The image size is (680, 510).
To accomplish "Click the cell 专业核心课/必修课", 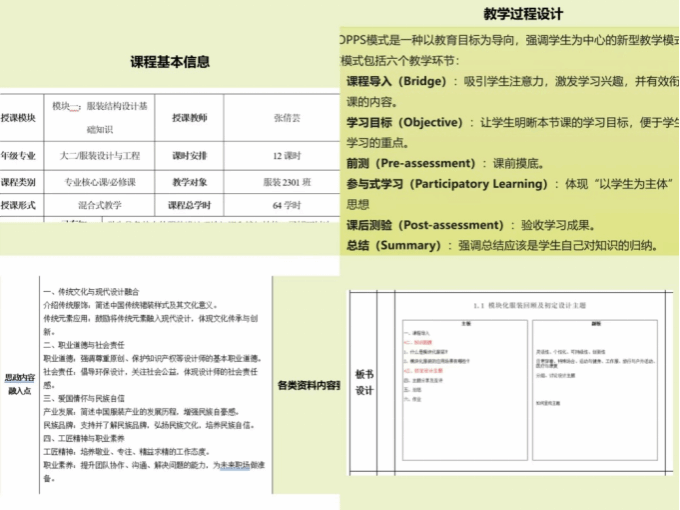I will [x=100, y=182].
